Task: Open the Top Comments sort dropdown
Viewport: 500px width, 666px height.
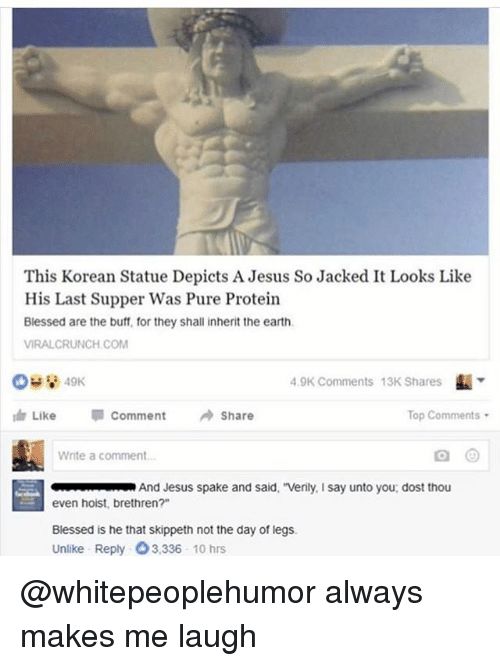Action: tap(448, 415)
